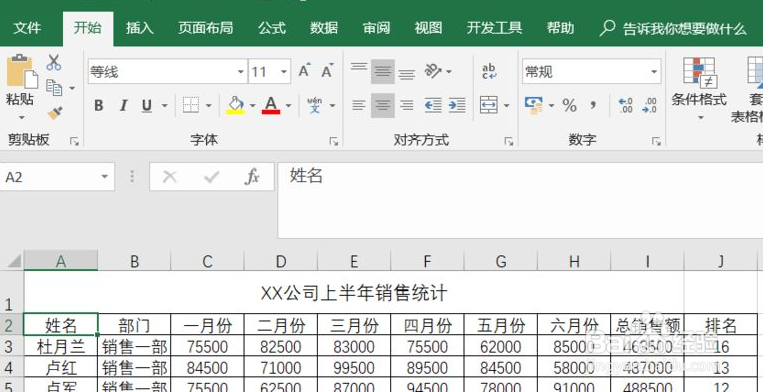Switch to the 审阅 tab

[376, 28]
